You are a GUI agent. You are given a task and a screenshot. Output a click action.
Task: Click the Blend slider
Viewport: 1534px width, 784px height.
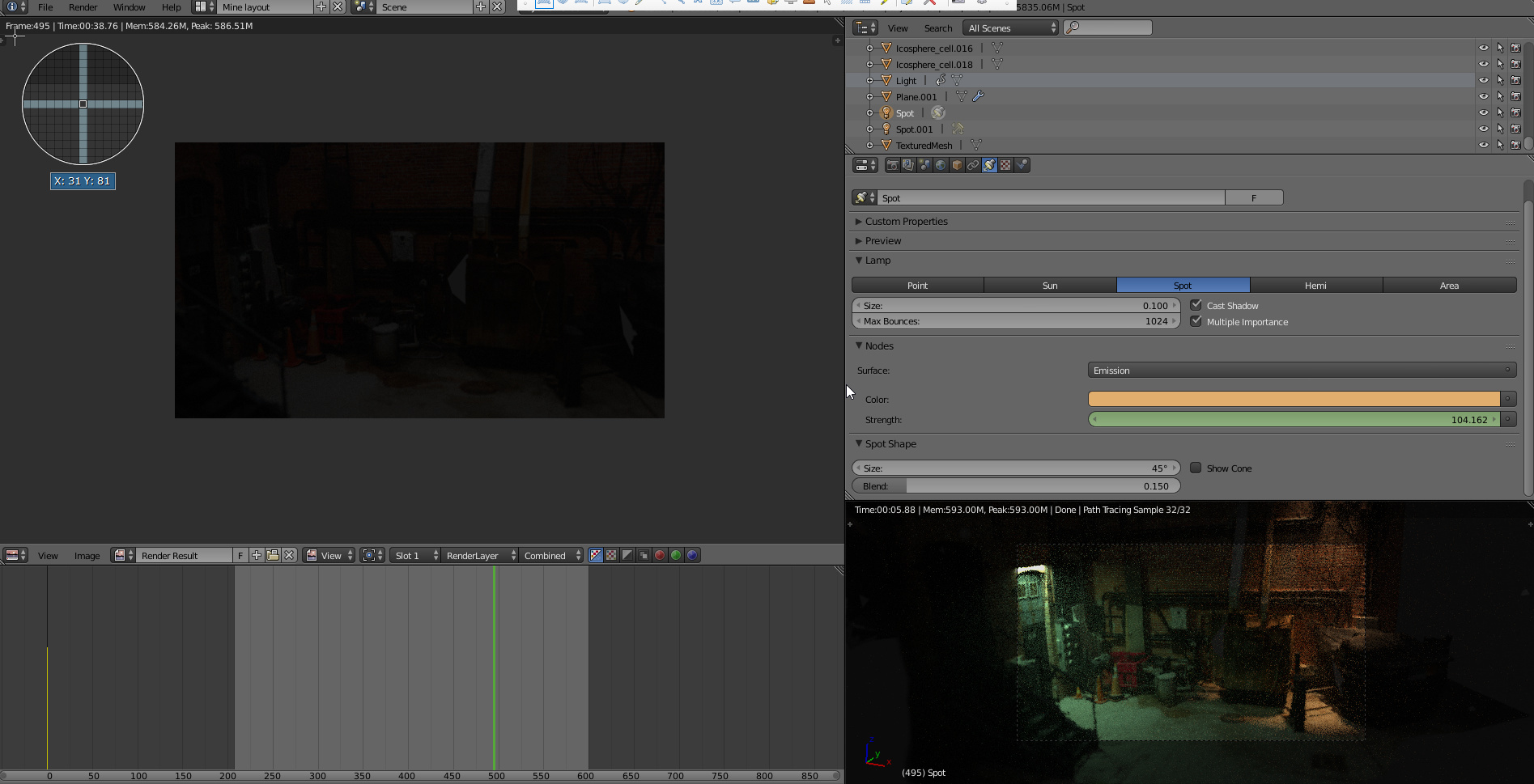[1016, 485]
